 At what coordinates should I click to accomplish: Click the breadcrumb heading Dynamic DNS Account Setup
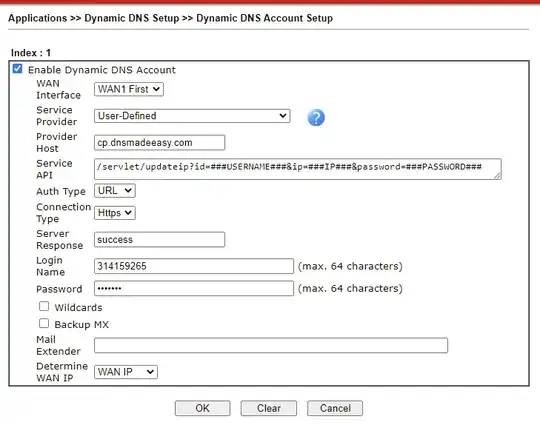tap(264, 18)
